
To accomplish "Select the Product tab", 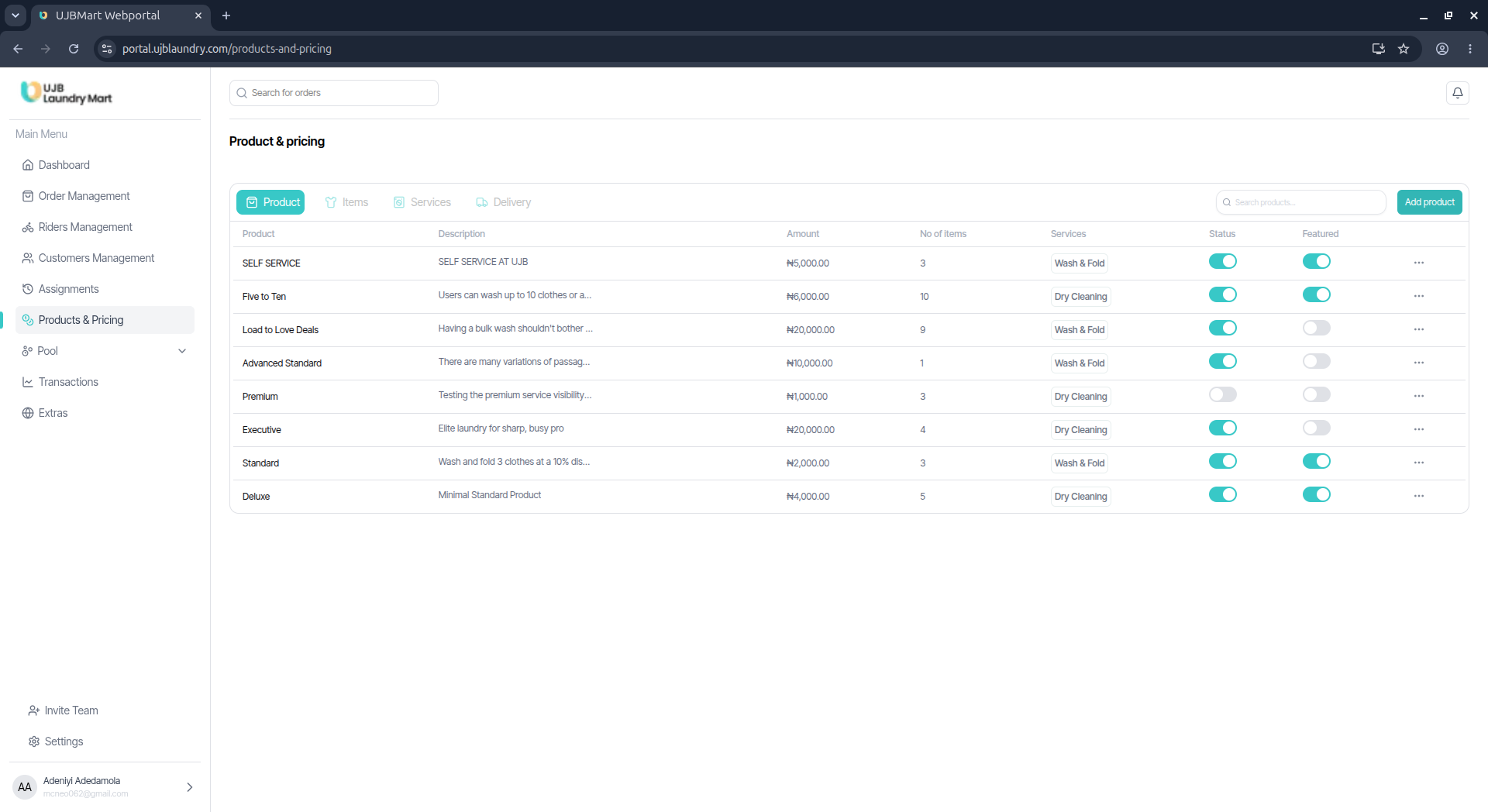I will pyautogui.click(x=270, y=202).
